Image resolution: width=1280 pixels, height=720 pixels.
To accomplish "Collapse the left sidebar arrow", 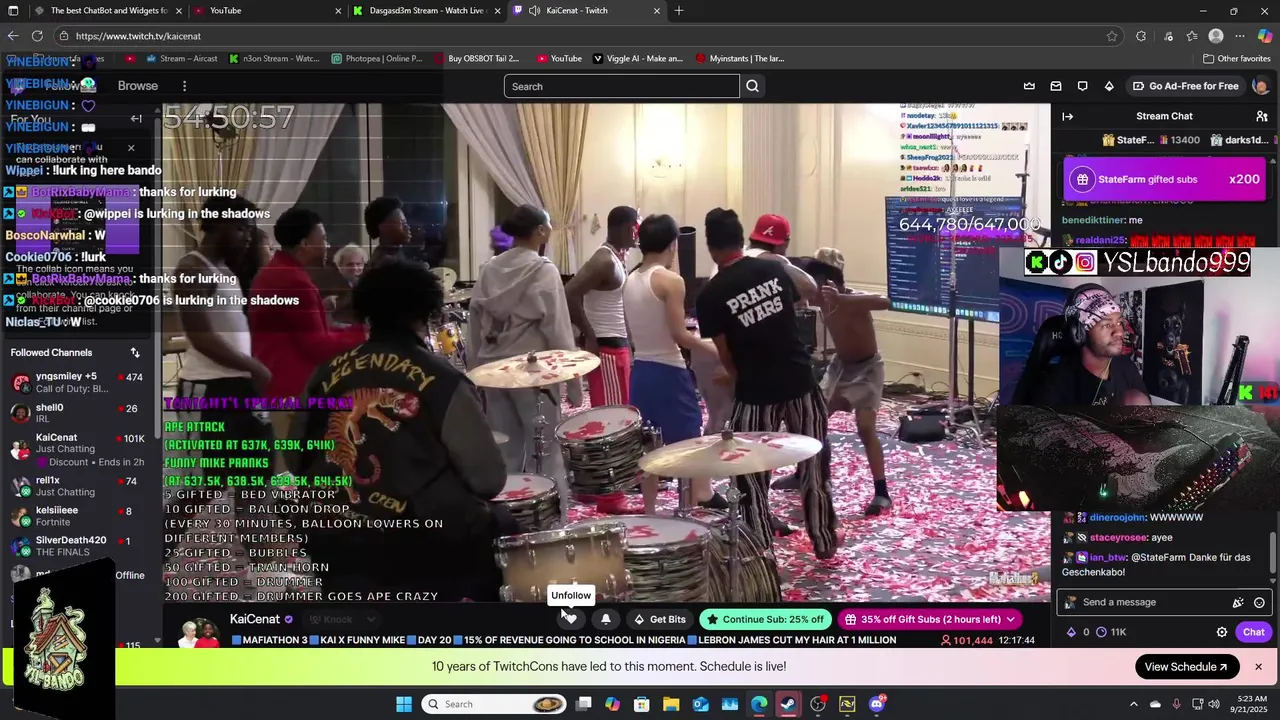I will 136,119.
